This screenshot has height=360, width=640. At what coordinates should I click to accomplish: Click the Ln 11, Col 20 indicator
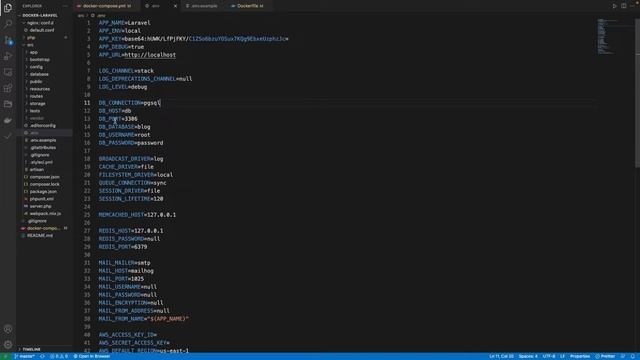click(501, 356)
